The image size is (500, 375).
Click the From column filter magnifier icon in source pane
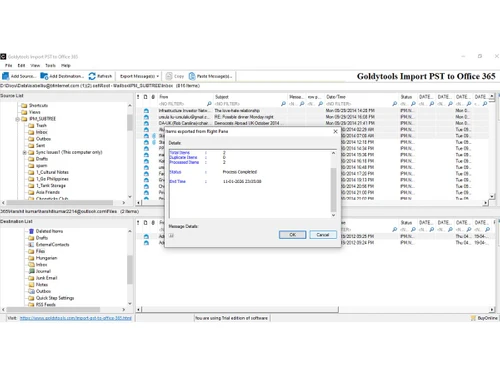point(209,104)
